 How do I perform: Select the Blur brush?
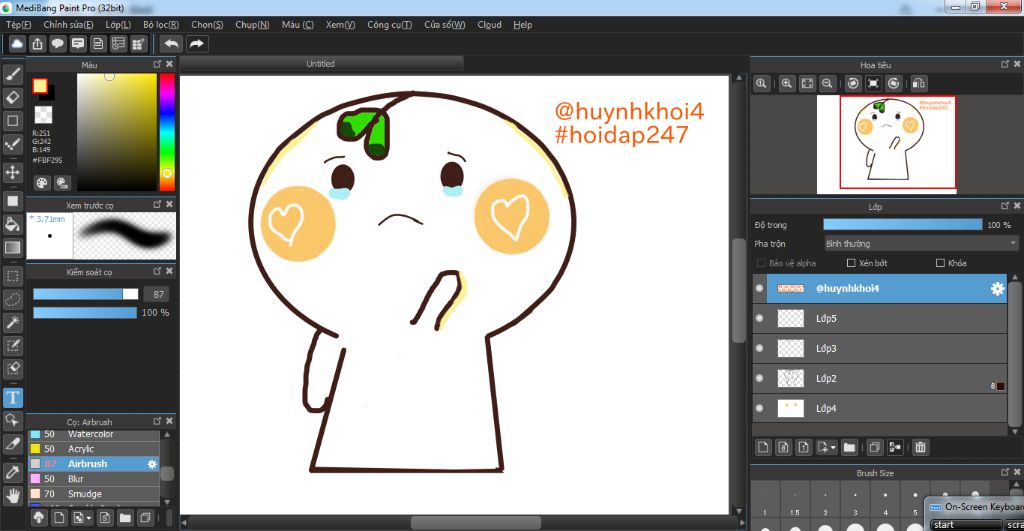94,479
